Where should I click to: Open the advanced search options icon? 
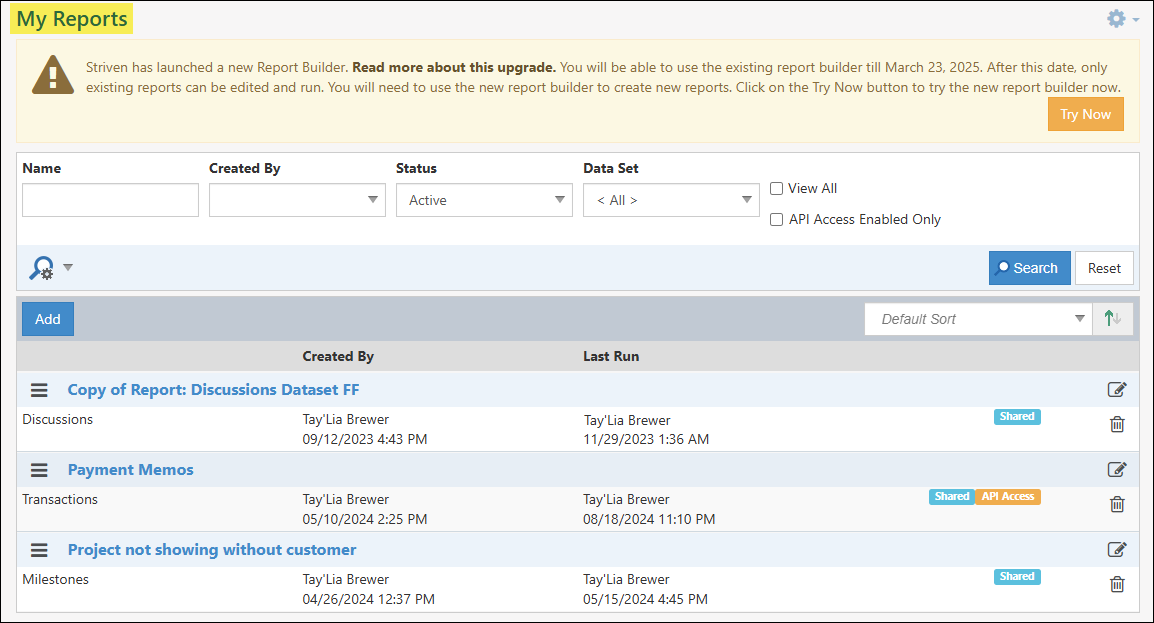point(42,268)
